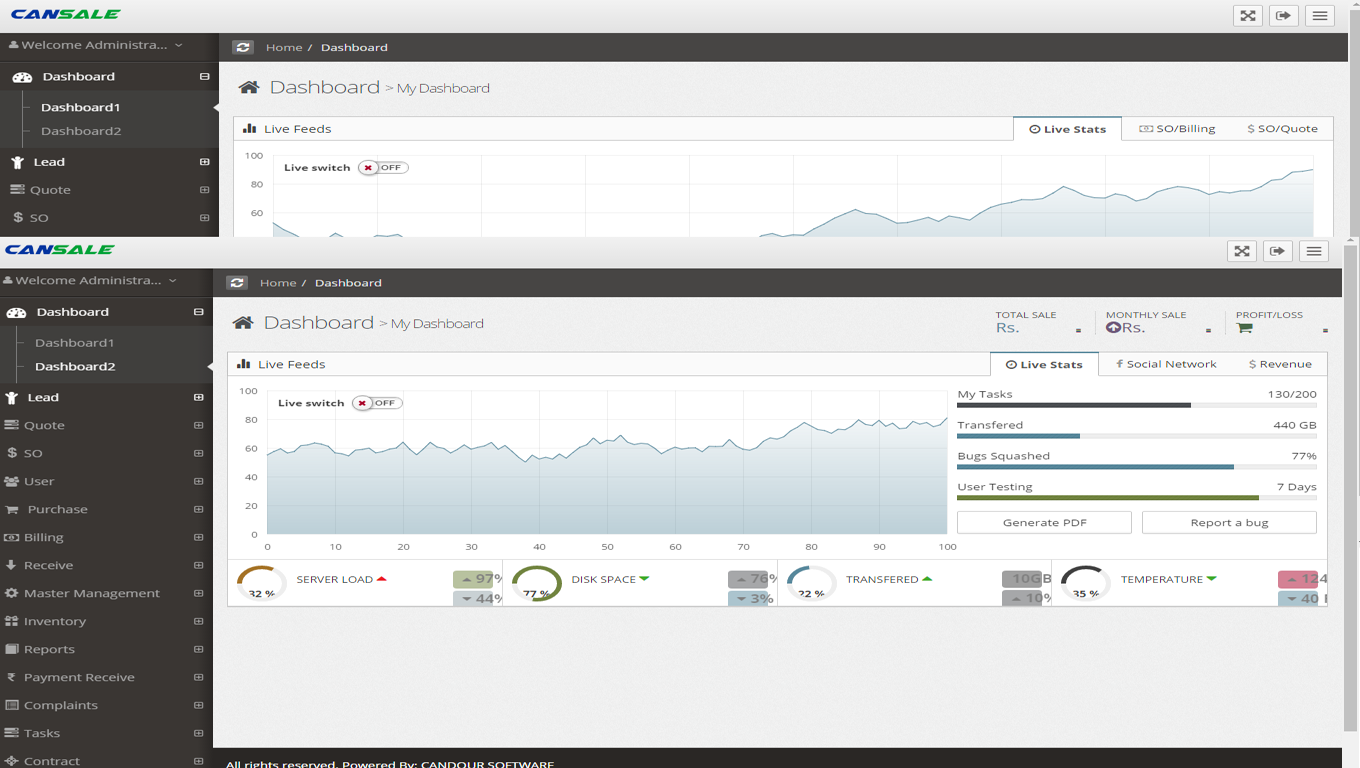The image size is (1360, 768).
Task: Open Dashboard1 in front window sidebar
Action: coord(74,342)
